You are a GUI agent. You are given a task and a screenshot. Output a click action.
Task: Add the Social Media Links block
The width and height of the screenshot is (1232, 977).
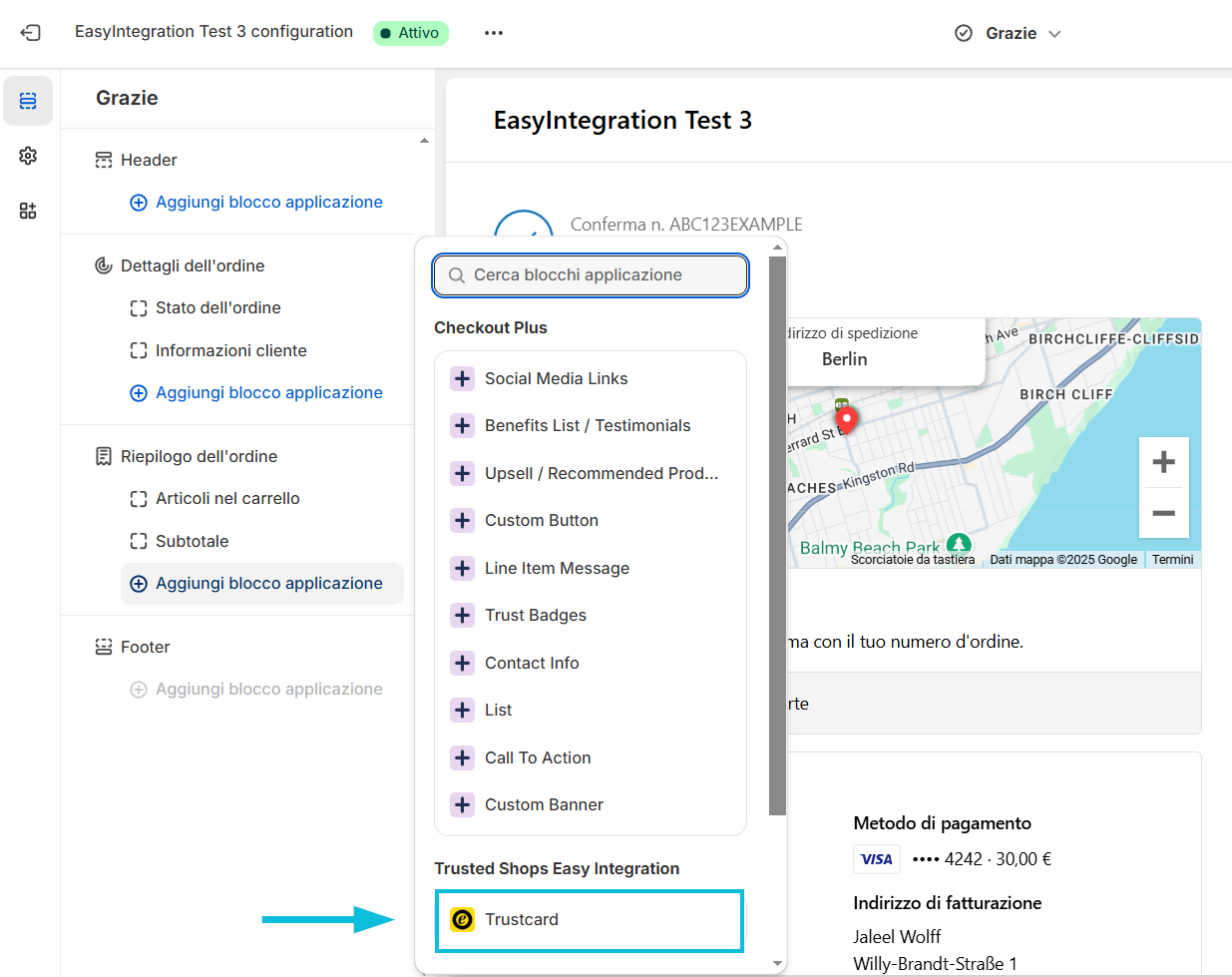[x=591, y=378]
